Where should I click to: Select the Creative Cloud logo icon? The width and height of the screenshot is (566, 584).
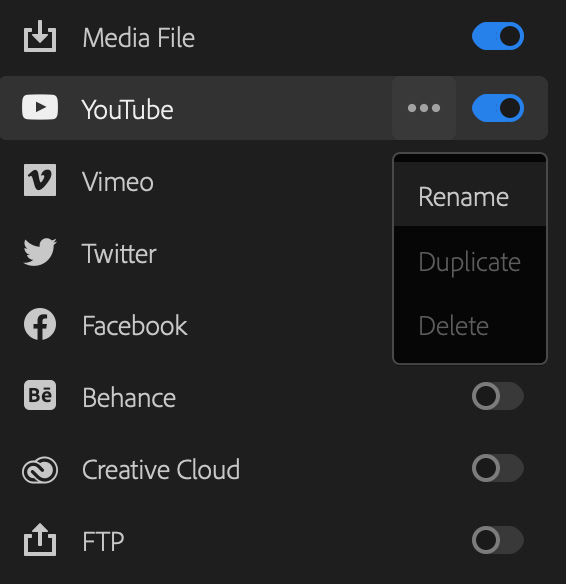[40, 470]
